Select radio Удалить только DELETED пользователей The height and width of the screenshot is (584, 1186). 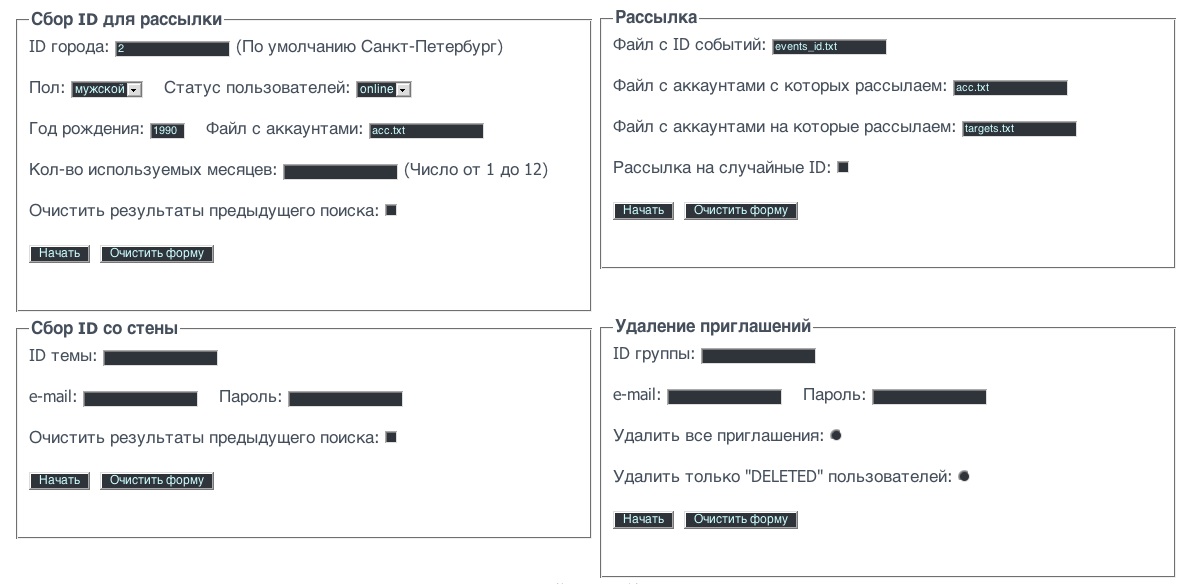click(x=962, y=475)
